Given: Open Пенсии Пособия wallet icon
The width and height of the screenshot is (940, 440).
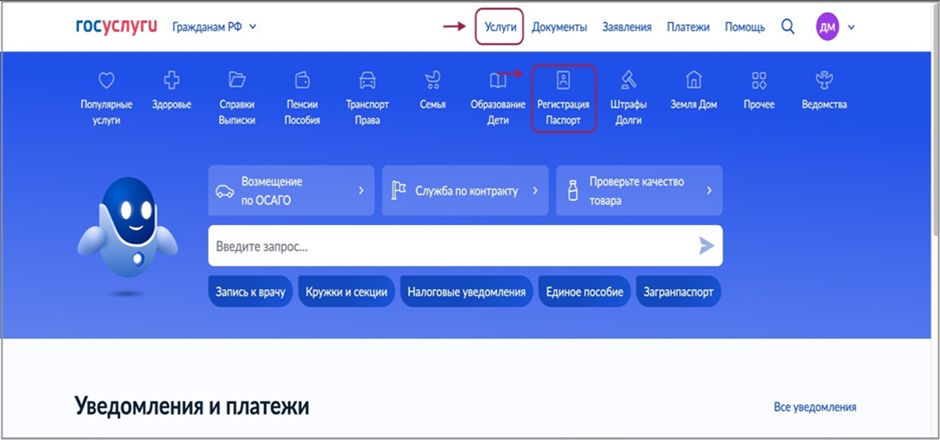Looking at the screenshot, I should pyautogui.click(x=302, y=80).
